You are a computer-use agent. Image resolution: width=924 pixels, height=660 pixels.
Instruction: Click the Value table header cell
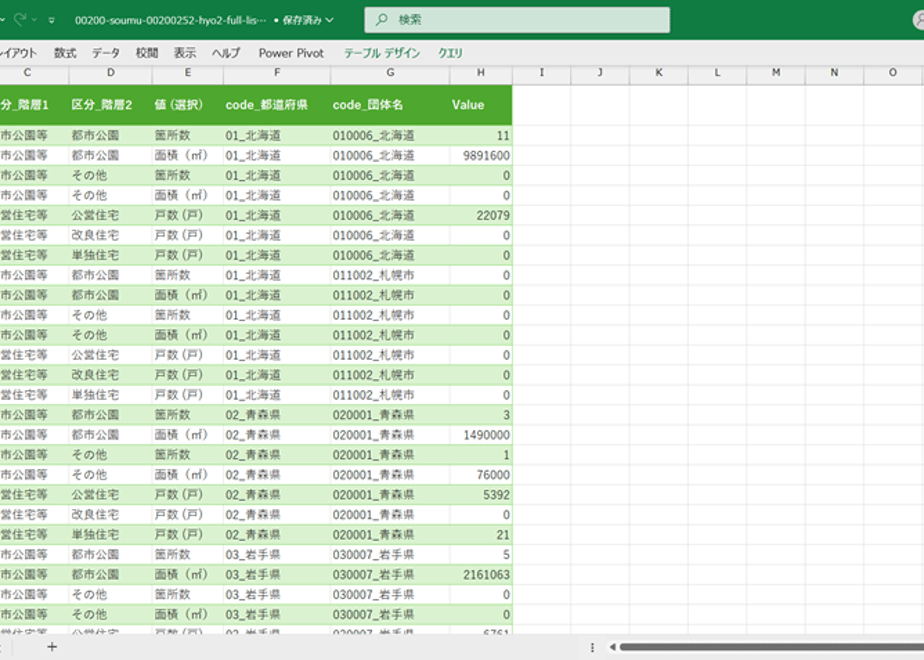pyautogui.click(x=481, y=105)
